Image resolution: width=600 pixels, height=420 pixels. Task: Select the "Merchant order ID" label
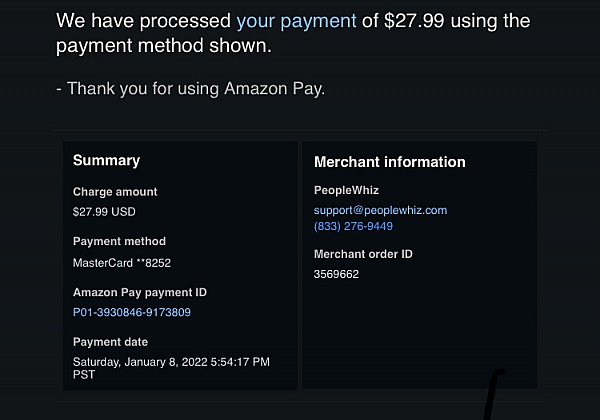click(x=363, y=254)
